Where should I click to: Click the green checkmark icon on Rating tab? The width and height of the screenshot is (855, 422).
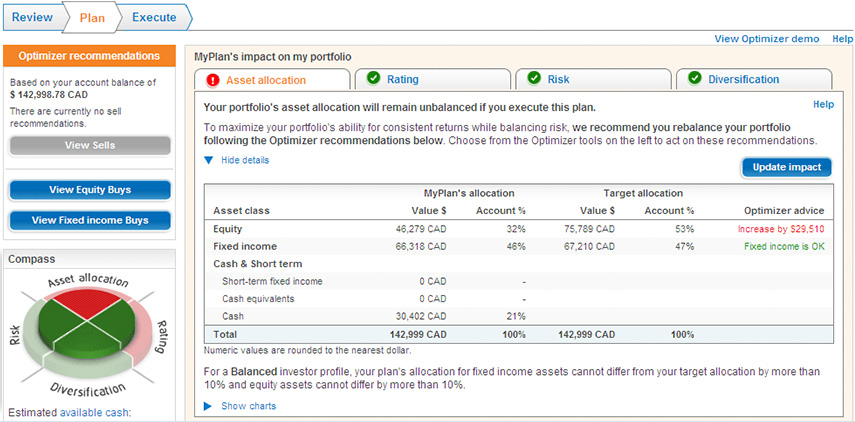coord(374,80)
